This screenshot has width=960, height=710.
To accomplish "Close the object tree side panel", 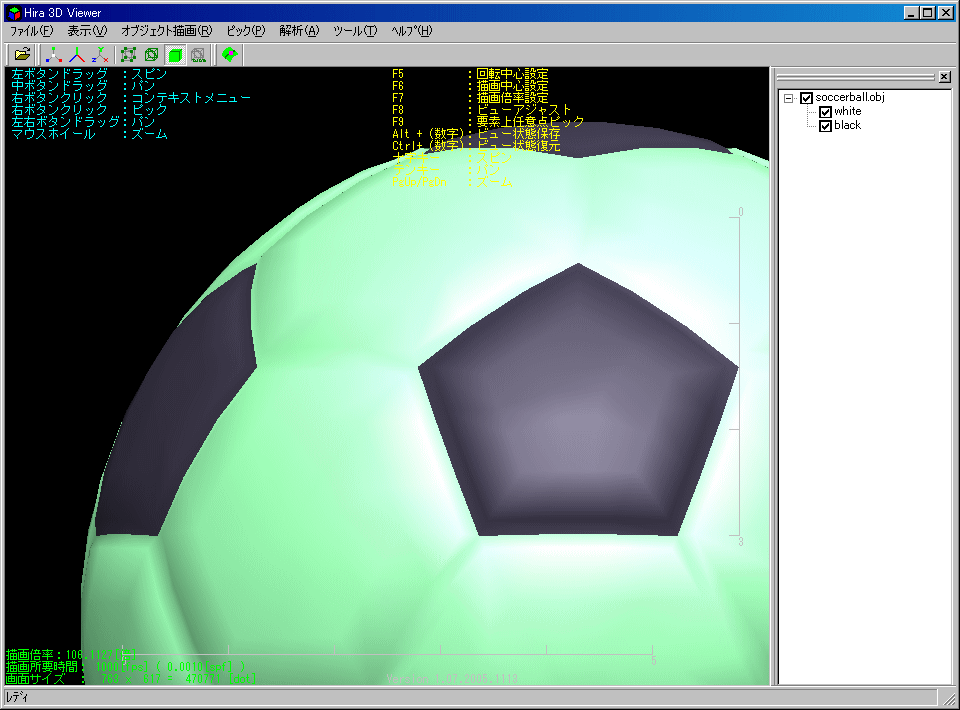I will click(x=945, y=77).
